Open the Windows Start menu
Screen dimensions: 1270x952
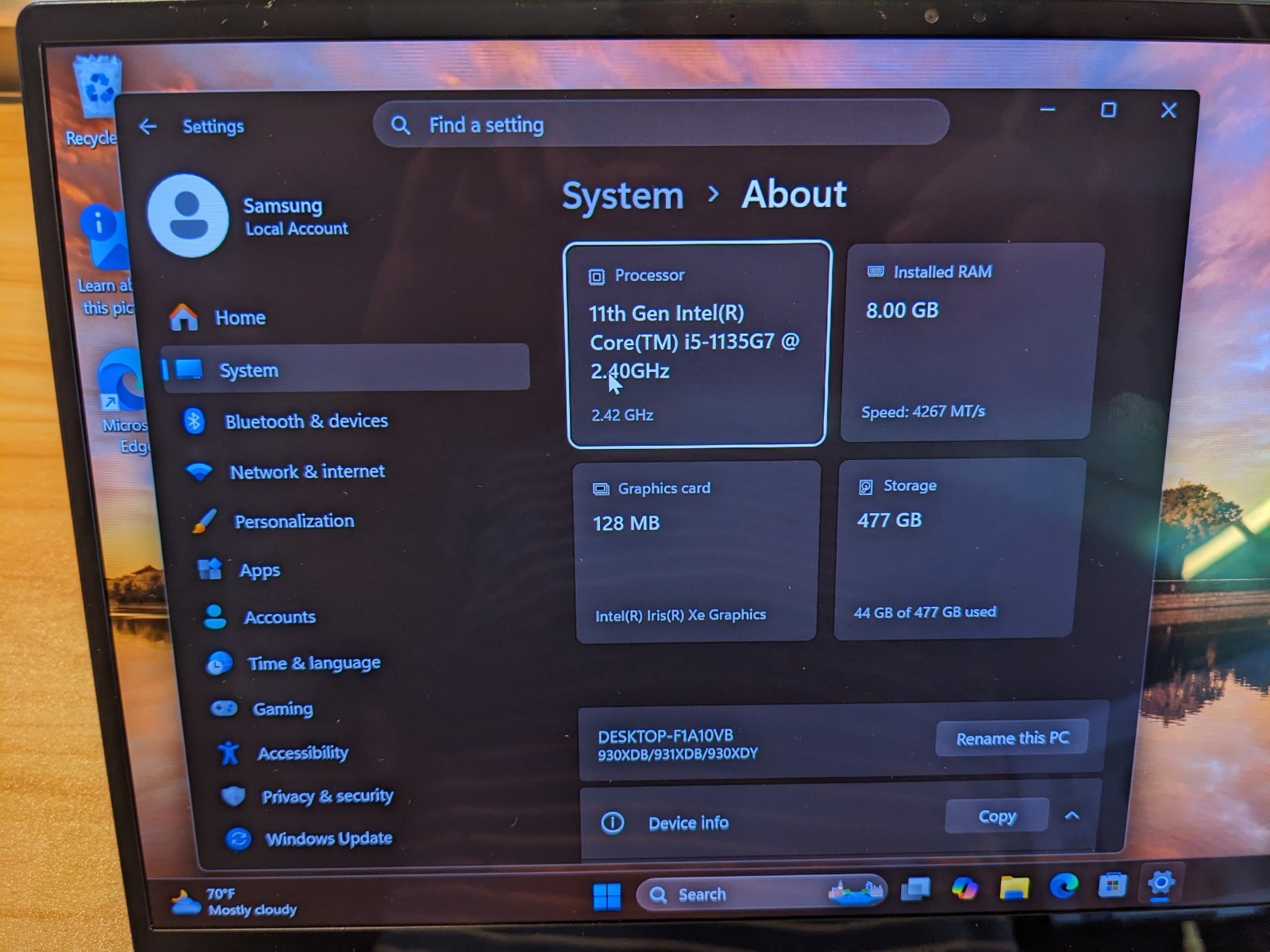pos(607,896)
